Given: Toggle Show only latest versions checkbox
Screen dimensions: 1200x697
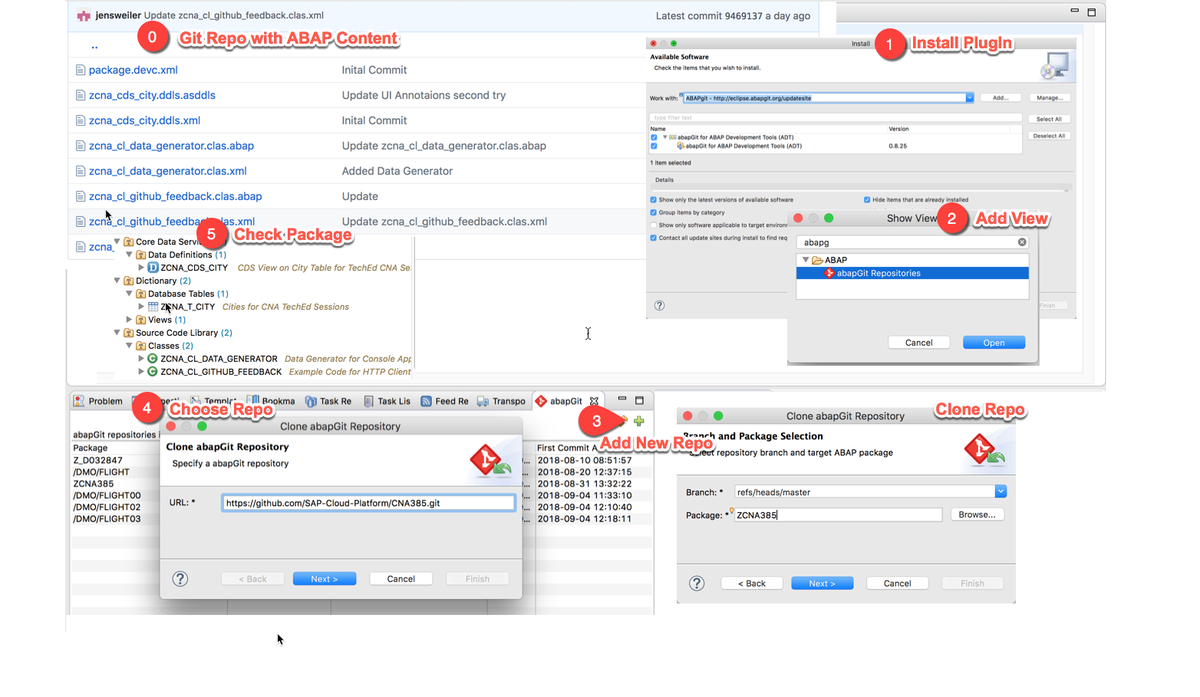Looking at the screenshot, I should [x=654, y=200].
